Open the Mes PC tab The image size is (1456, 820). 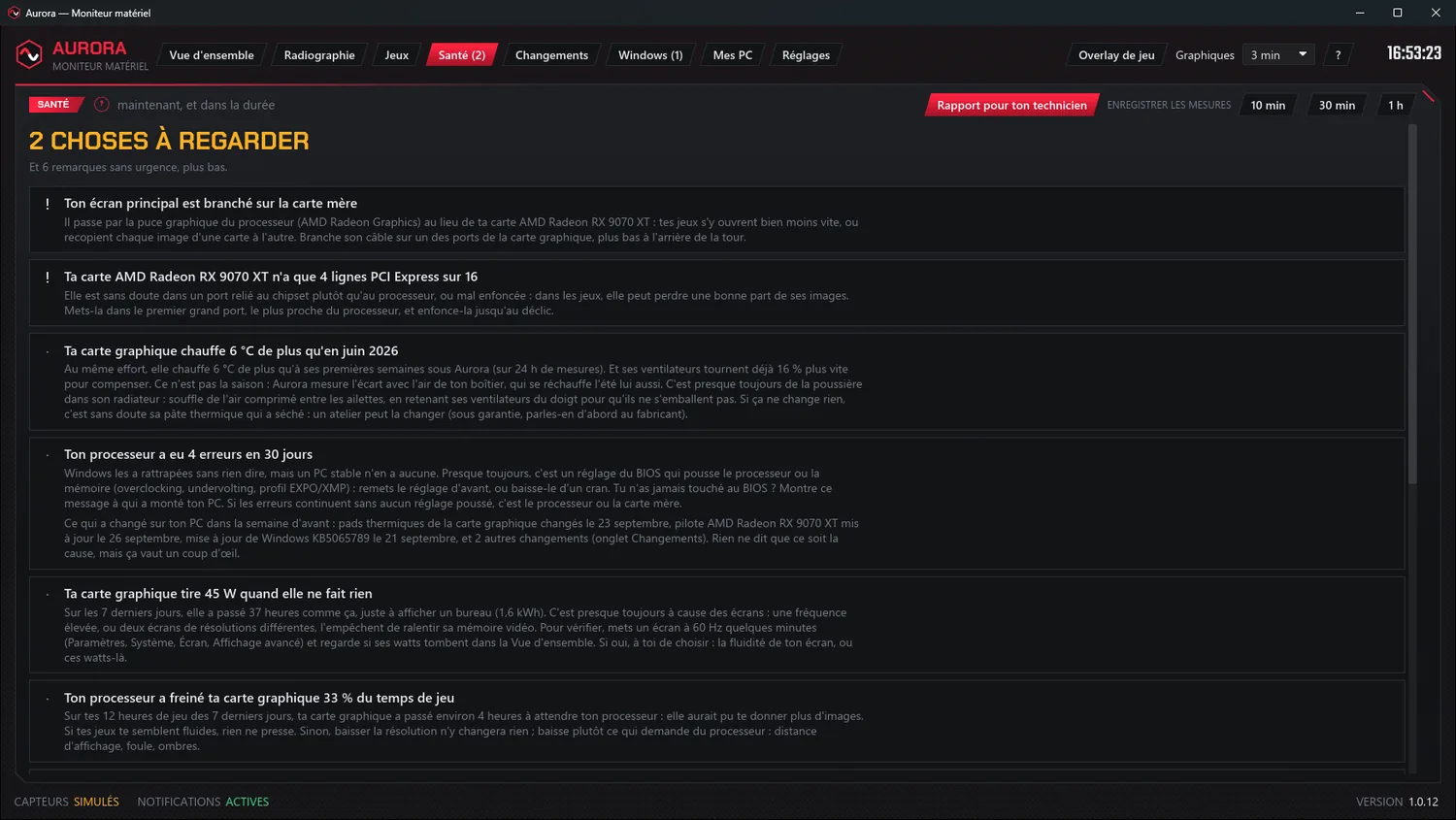pos(733,55)
